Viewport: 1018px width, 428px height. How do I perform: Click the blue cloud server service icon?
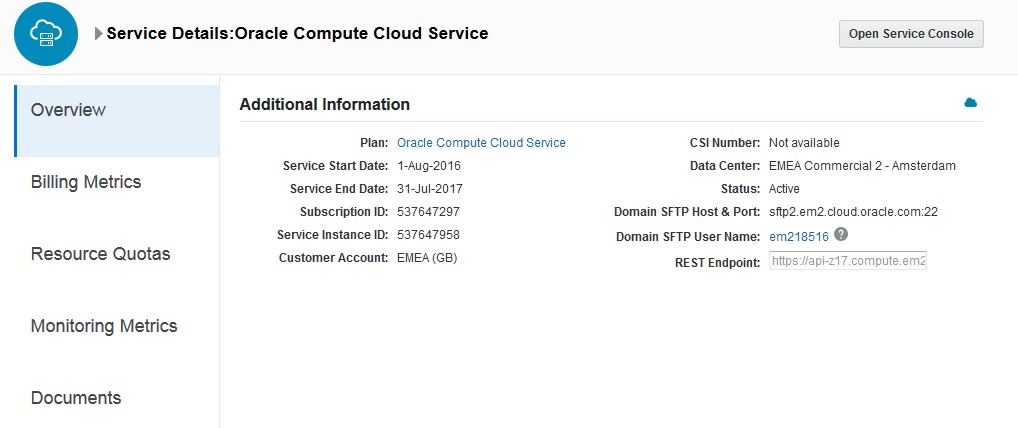point(46,34)
